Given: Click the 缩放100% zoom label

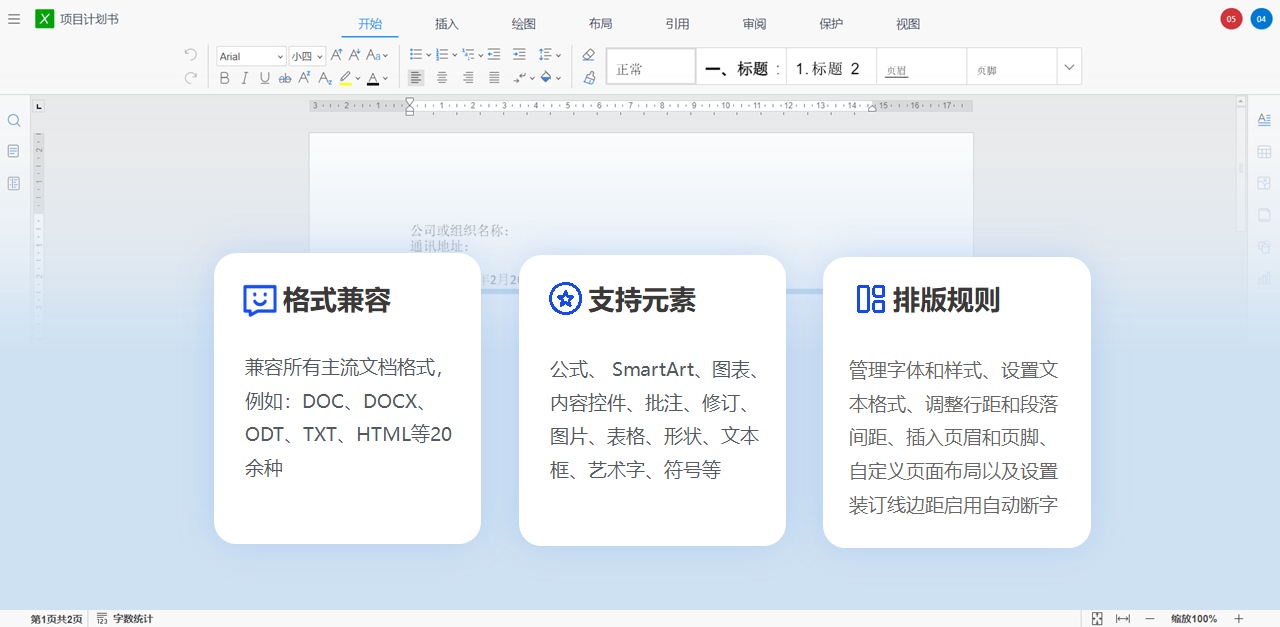Looking at the screenshot, I should (x=1194, y=619).
